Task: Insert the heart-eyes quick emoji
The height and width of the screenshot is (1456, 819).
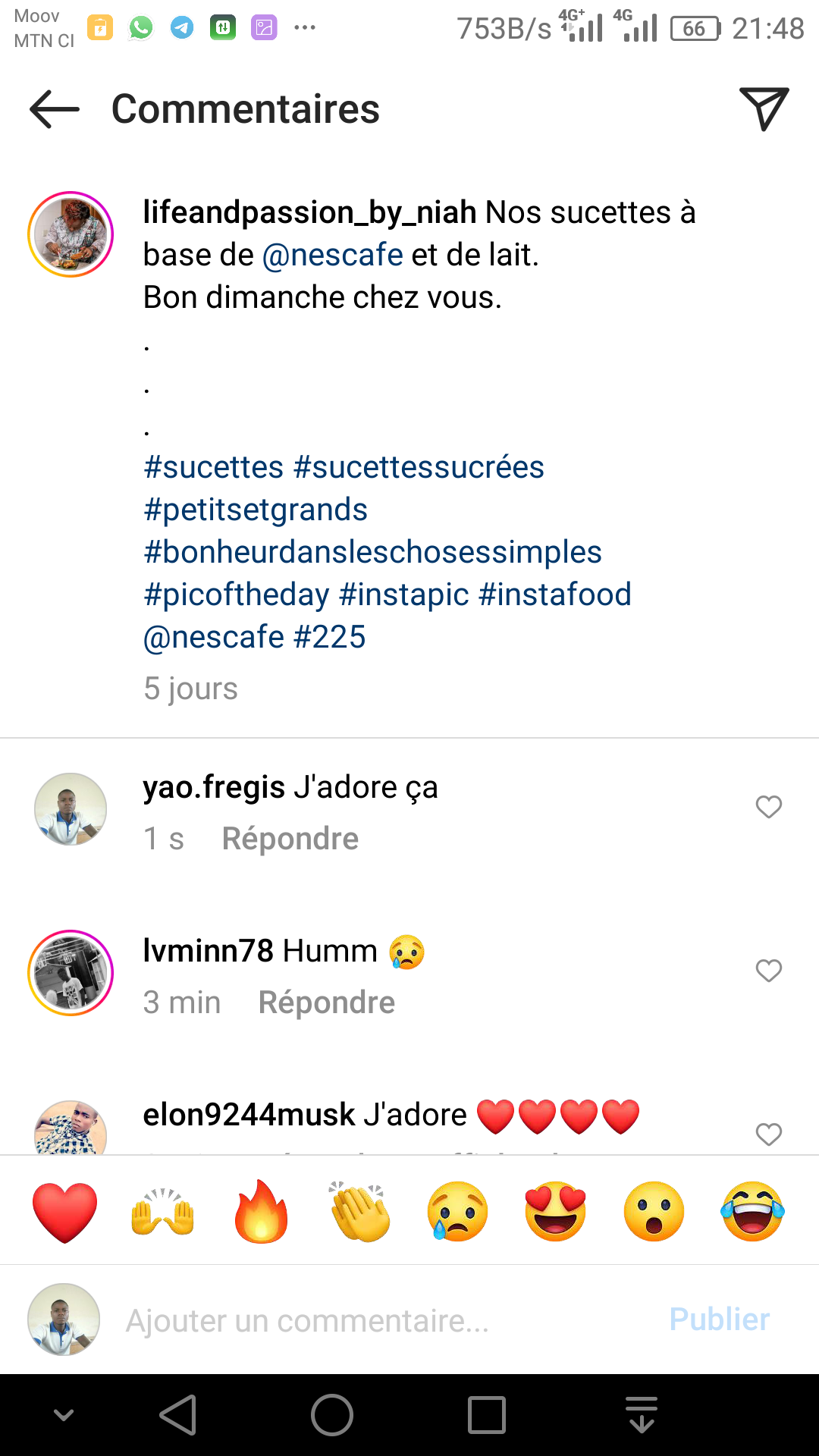Action: 556,1212
